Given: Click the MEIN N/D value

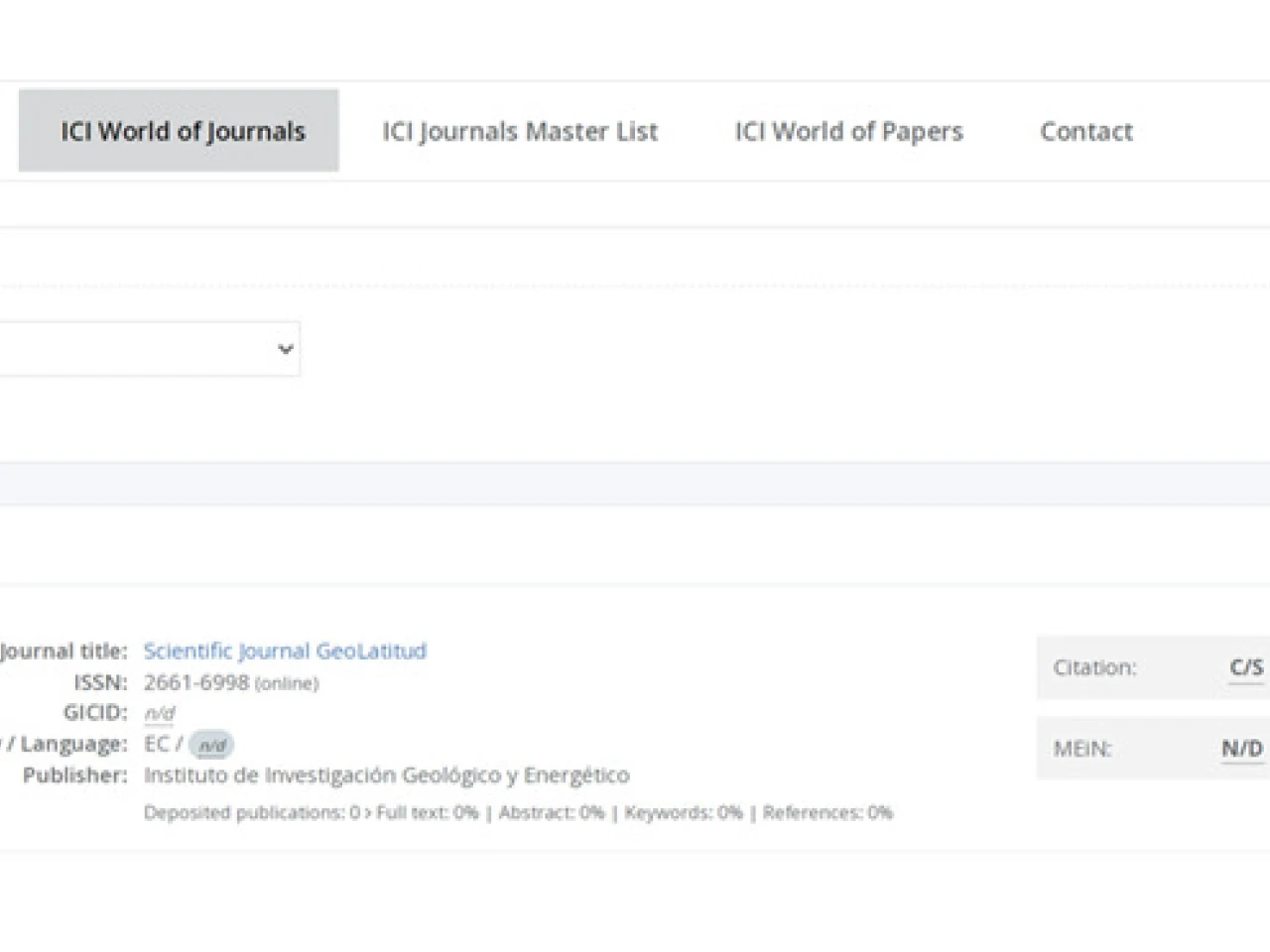Looking at the screenshot, I should coord(1241,749).
